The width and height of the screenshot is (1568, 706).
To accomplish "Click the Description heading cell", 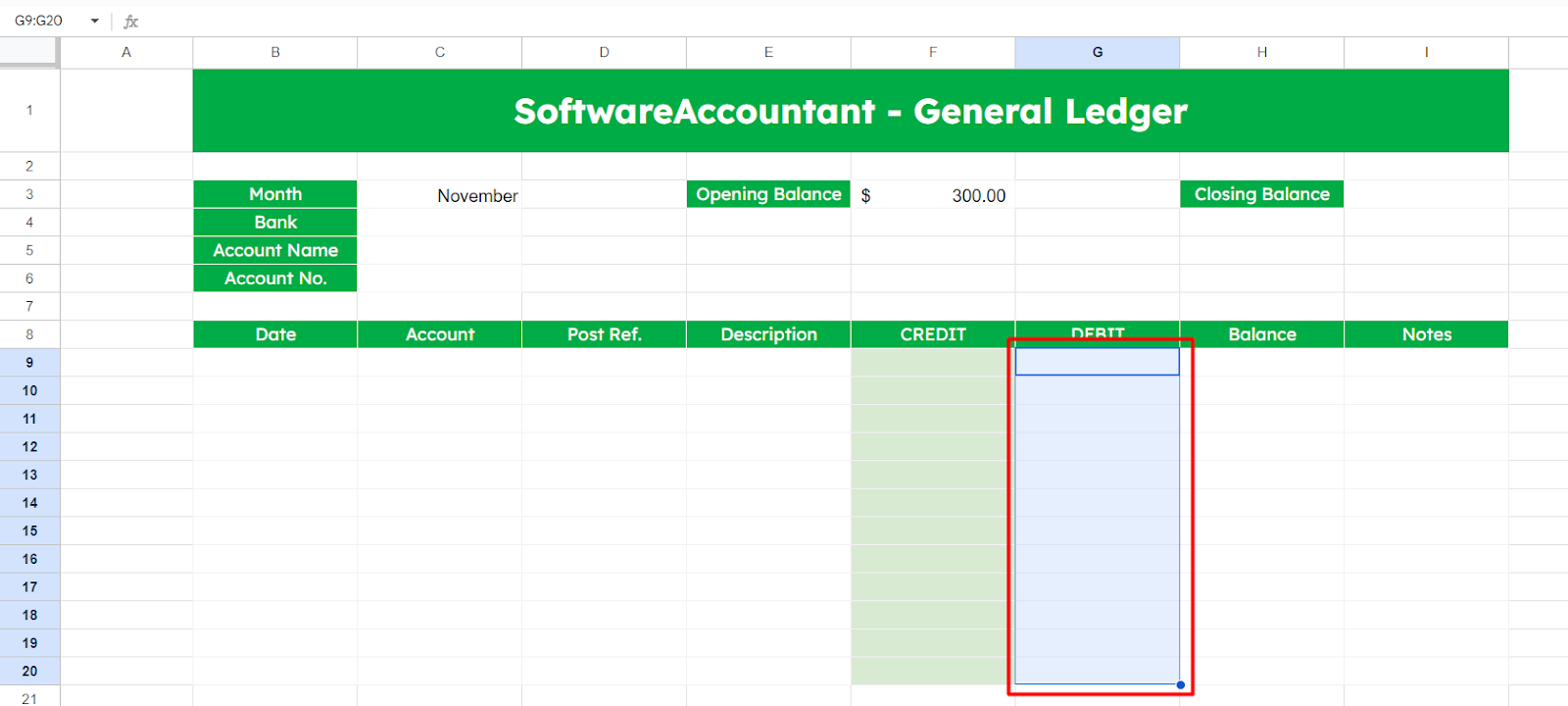I will [x=768, y=334].
